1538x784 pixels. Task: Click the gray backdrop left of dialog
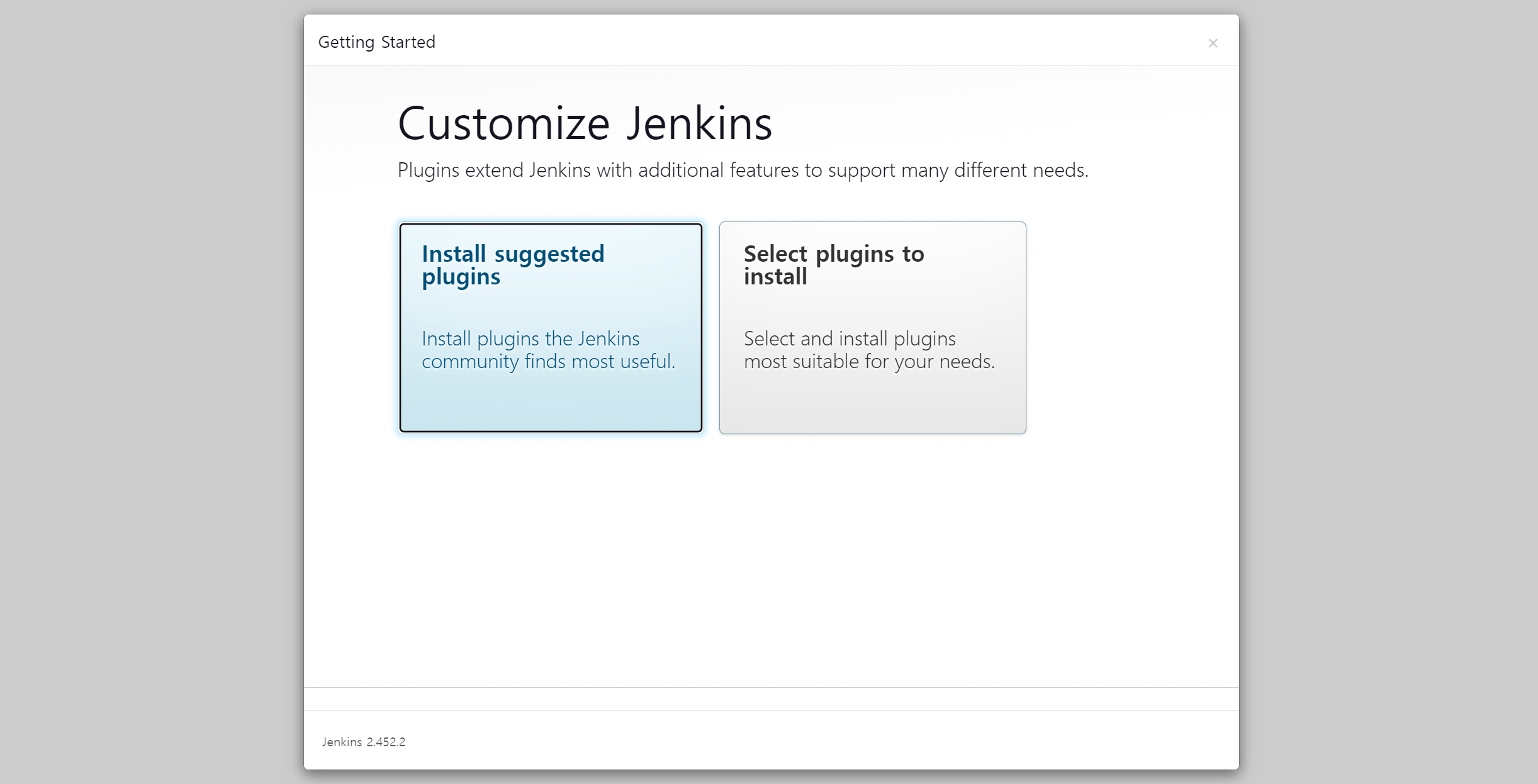coord(151,390)
